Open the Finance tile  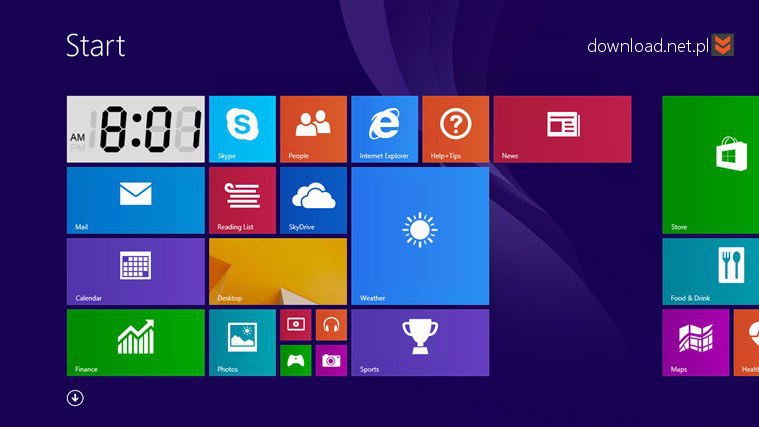(x=136, y=343)
